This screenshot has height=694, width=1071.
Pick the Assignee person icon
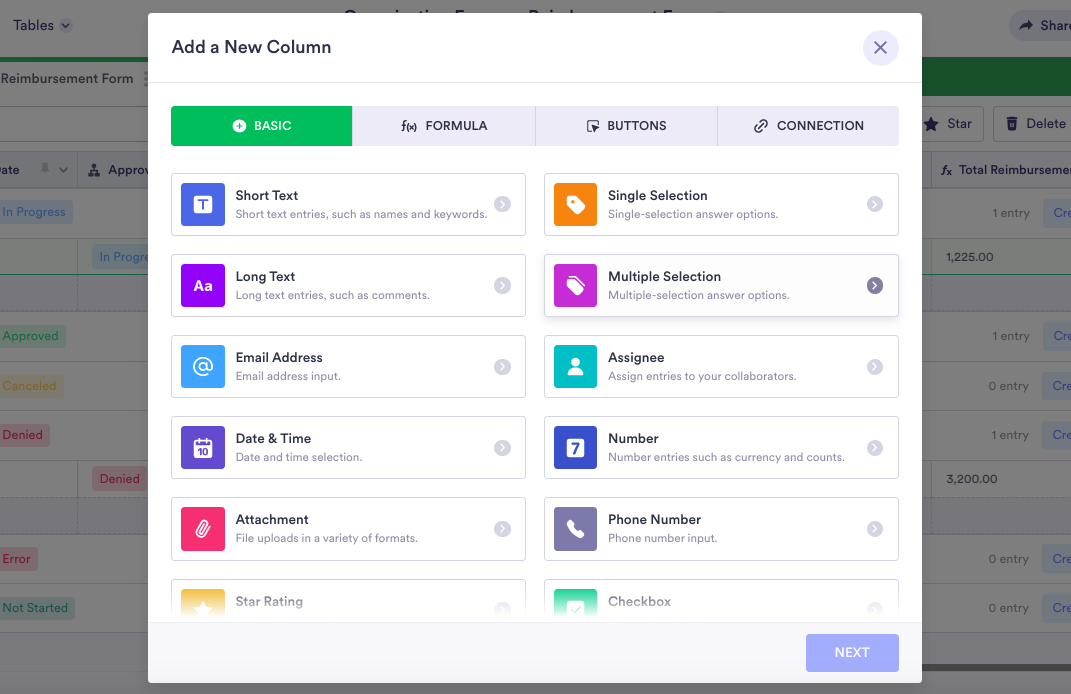pos(576,367)
